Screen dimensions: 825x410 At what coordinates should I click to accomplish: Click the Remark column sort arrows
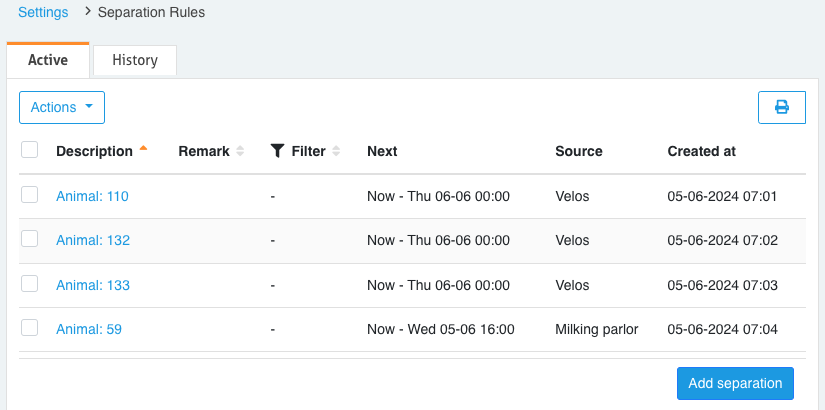[x=240, y=152]
